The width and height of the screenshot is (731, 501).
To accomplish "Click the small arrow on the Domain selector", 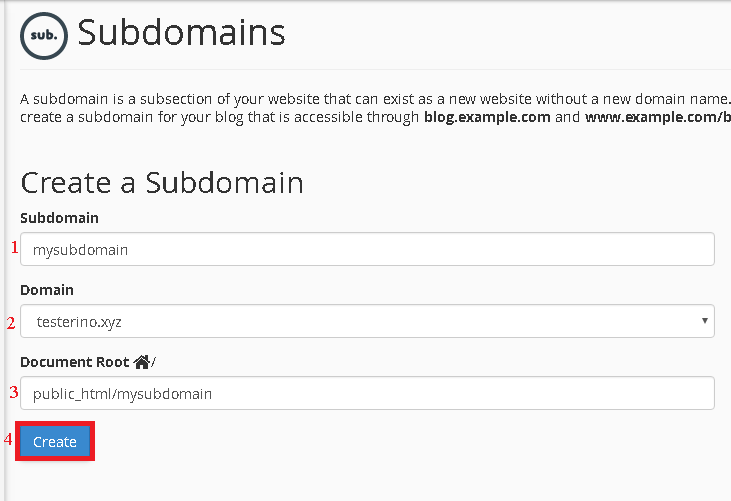I will pos(705,321).
